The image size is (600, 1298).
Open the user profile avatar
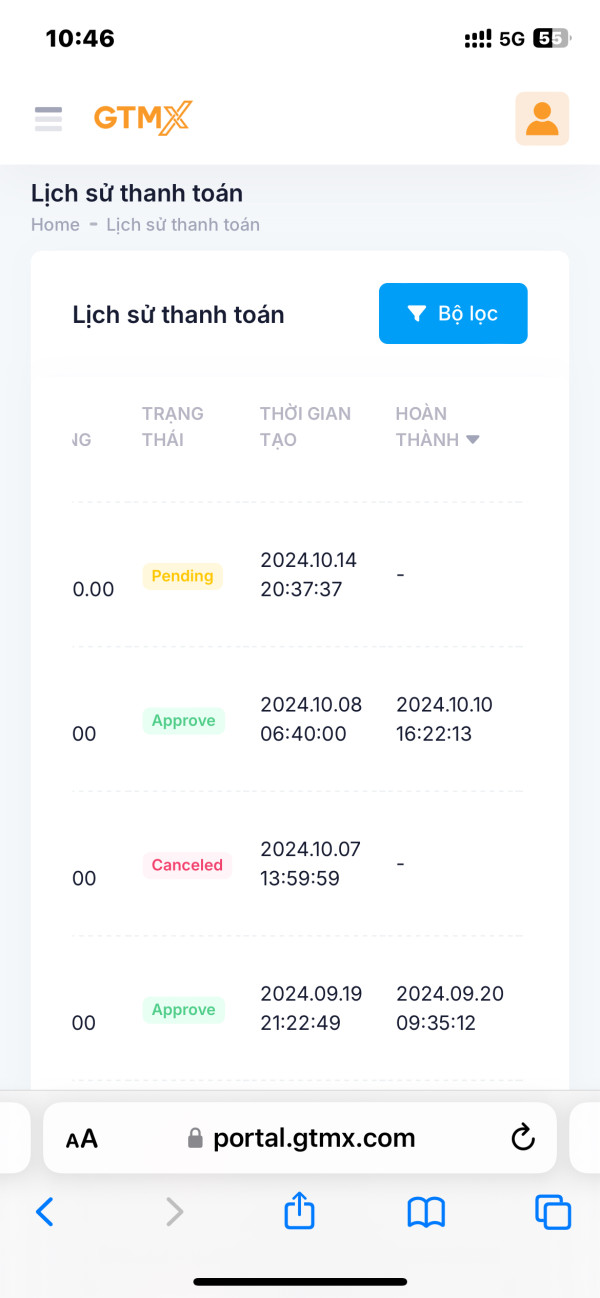pyautogui.click(x=542, y=119)
